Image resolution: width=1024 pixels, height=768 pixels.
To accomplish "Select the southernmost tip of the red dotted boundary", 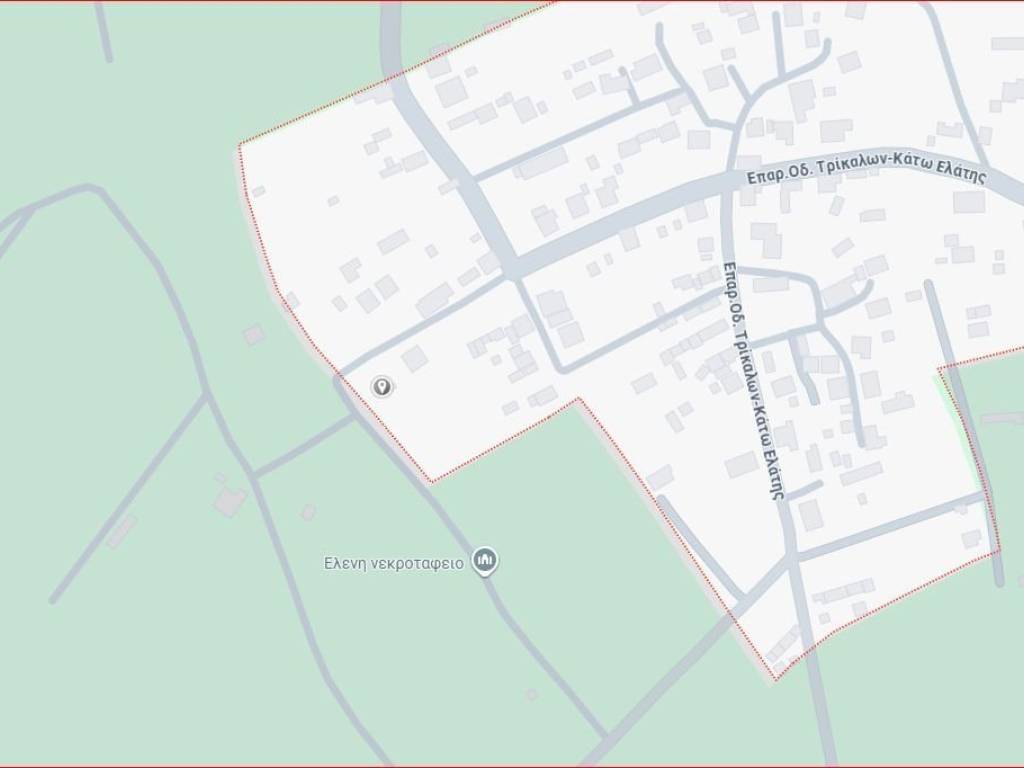I will (x=775, y=678).
